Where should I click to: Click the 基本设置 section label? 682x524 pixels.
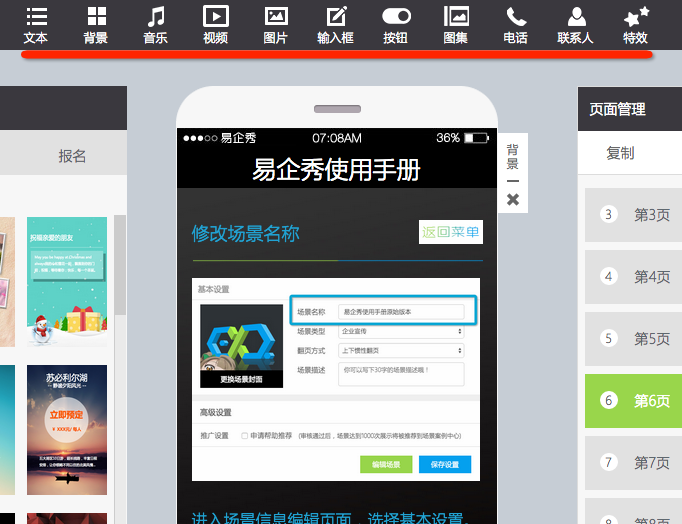tap(214, 289)
